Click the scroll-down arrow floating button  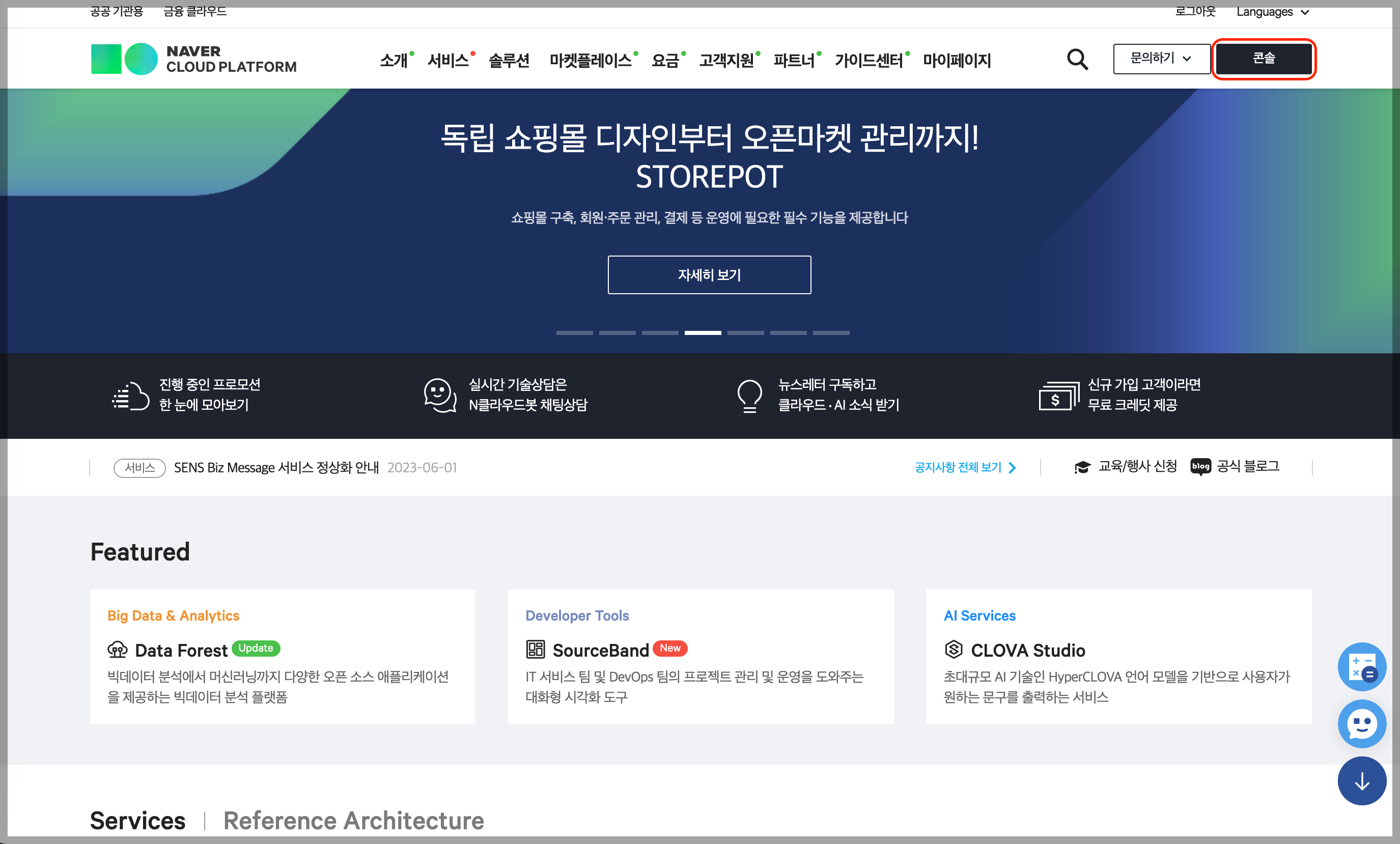(1361, 781)
